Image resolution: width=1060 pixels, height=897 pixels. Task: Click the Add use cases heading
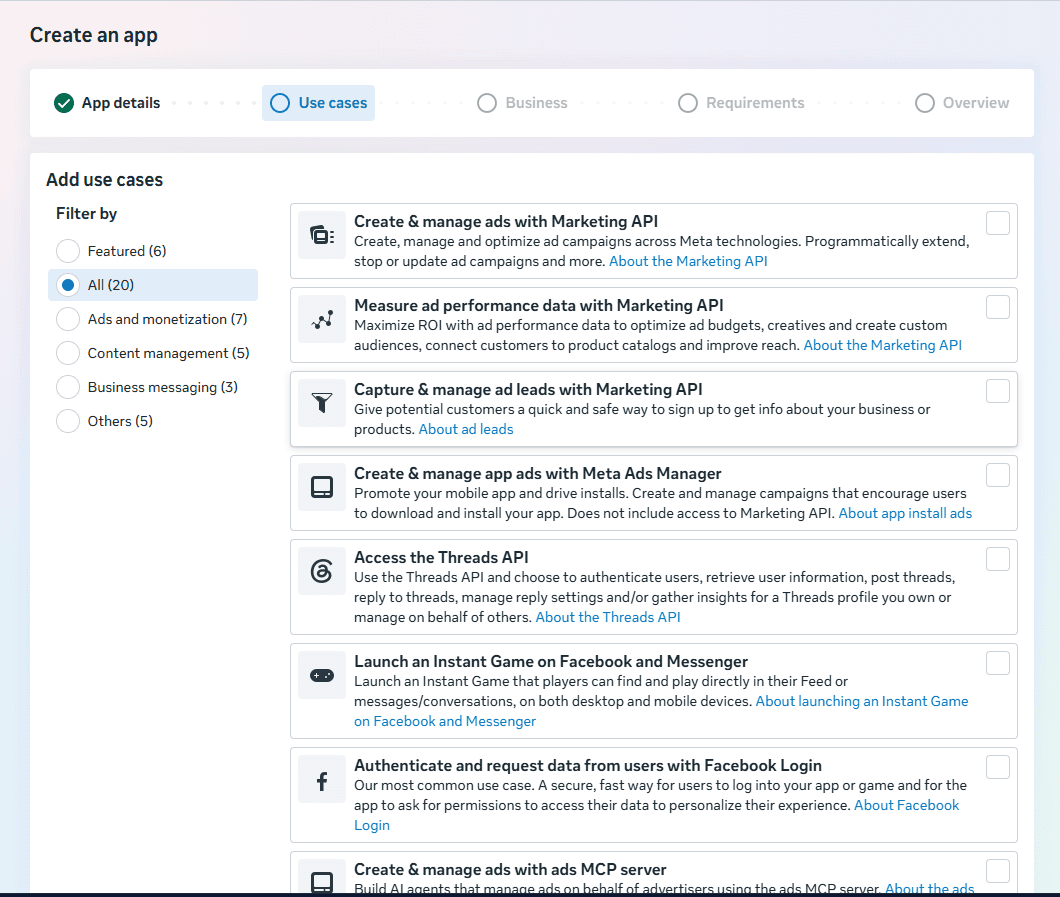tap(105, 180)
